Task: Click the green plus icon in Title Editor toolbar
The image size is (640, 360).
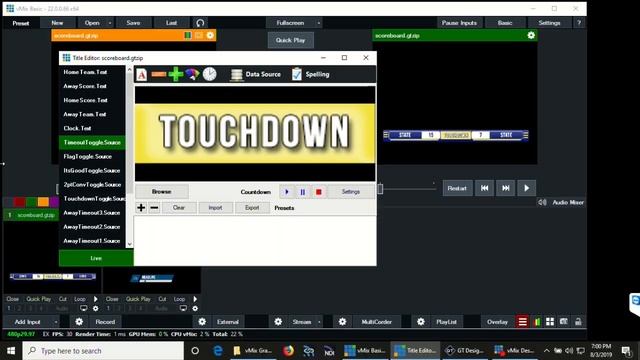Action: [176, 74]
